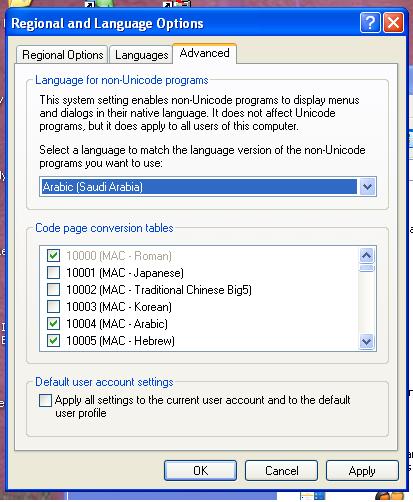Screen dimensions: 413x502
Task: Close the Regional and Language Options dialog
Action: coord(394,23)
